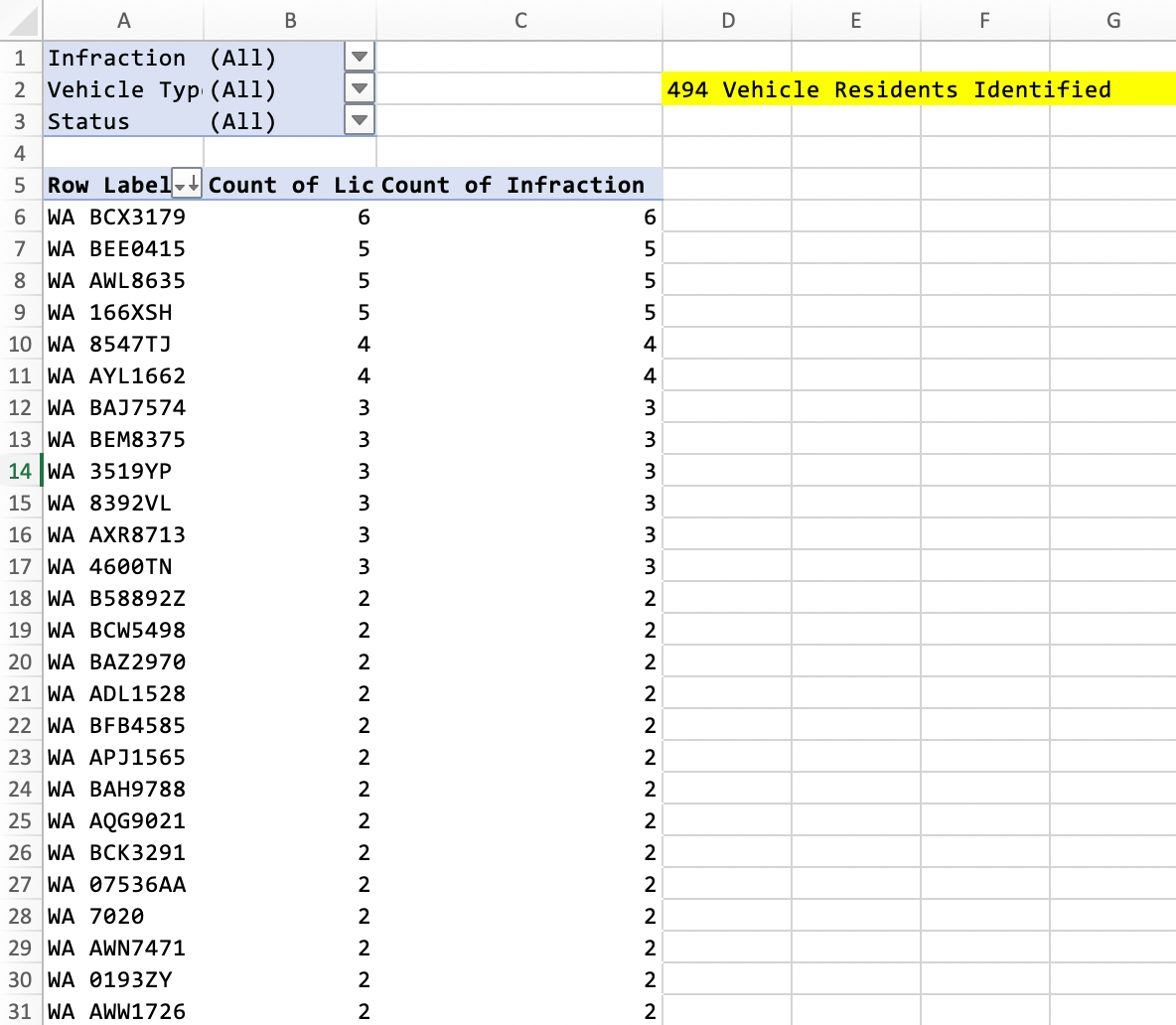The width and height of the screenshot is (1176, 1025).
Task: Select column D header
Action: click(727, 20)
